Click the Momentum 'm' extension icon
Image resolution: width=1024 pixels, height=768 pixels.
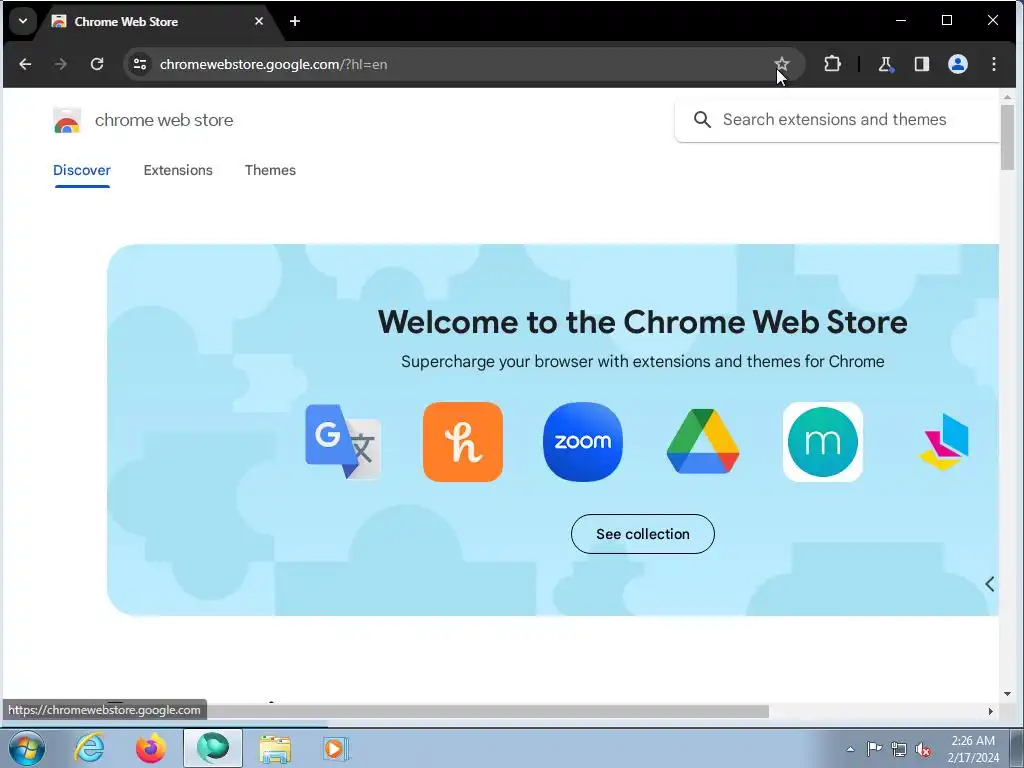(823, 442)
